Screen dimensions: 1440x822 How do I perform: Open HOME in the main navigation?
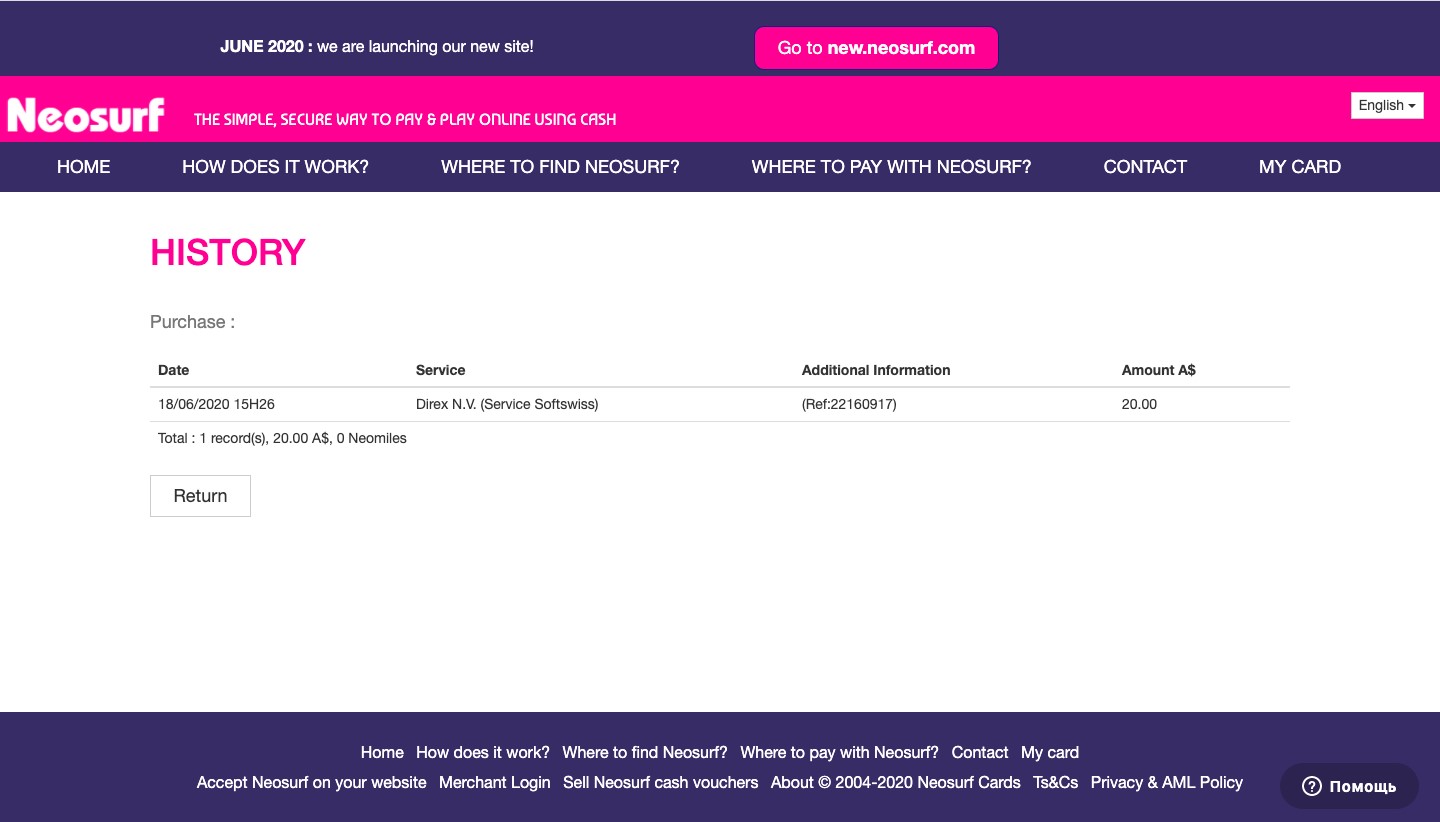[83, 167]
